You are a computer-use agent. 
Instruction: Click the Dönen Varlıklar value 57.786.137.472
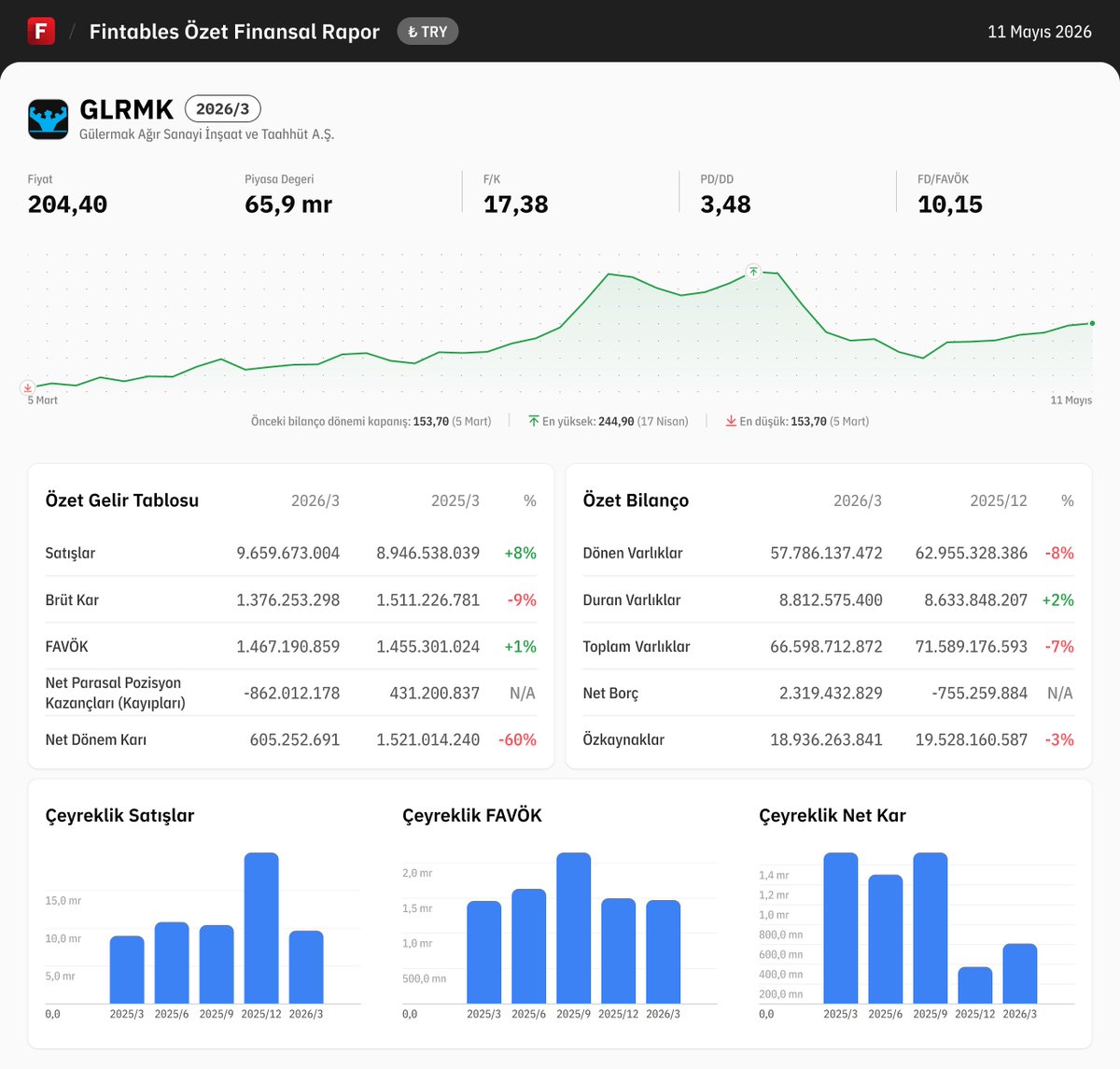[826, 553]
